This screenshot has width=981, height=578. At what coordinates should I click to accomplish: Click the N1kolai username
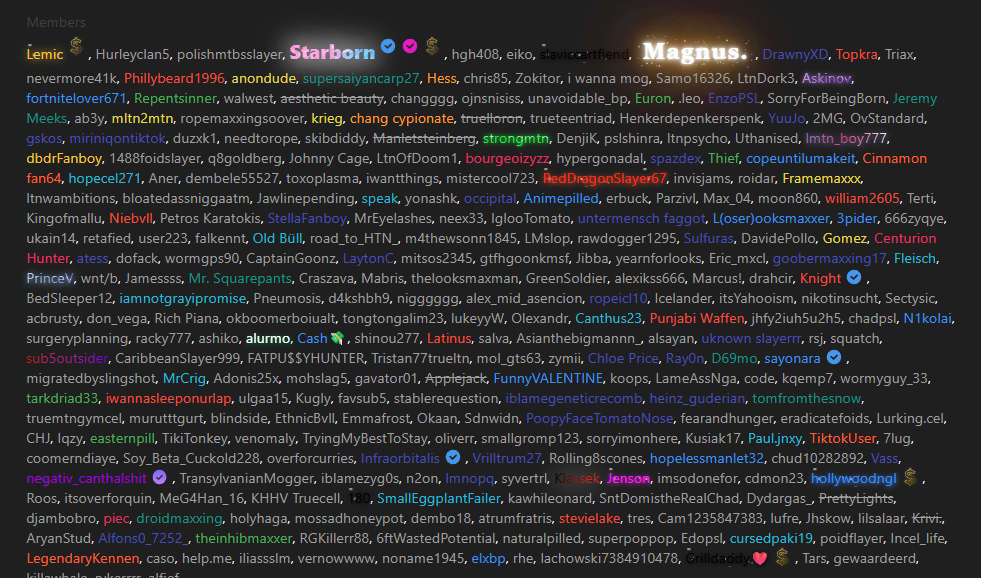click(927, 318)
